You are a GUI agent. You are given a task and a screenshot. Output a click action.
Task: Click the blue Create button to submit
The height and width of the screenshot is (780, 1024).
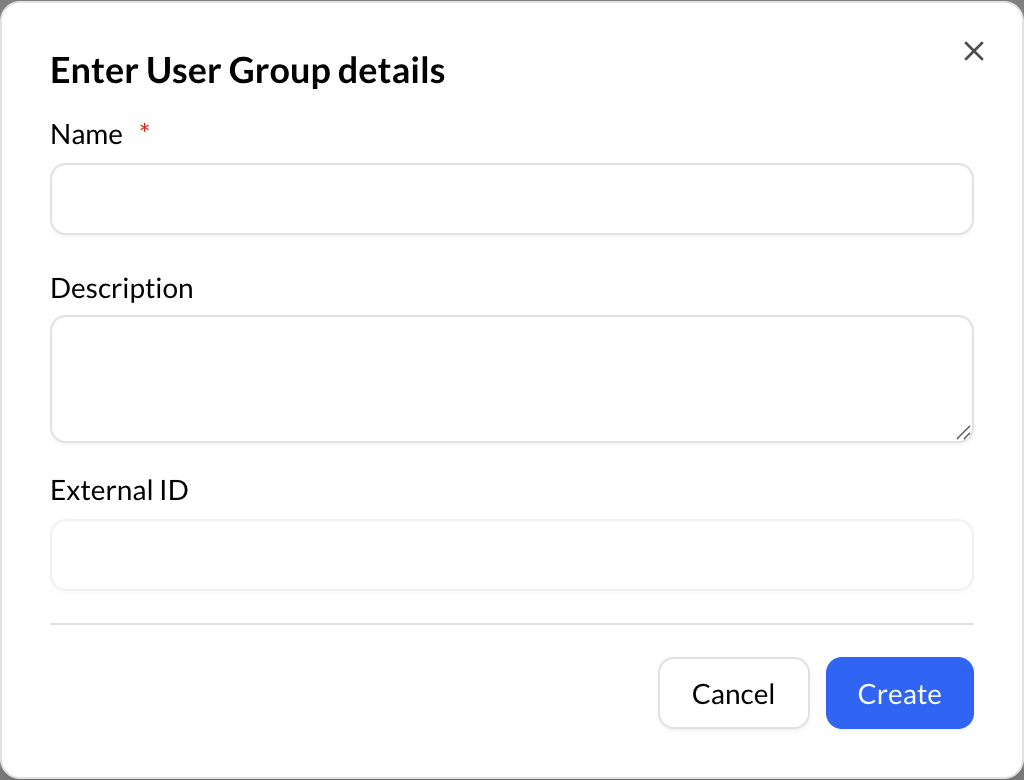click(899, 693)
